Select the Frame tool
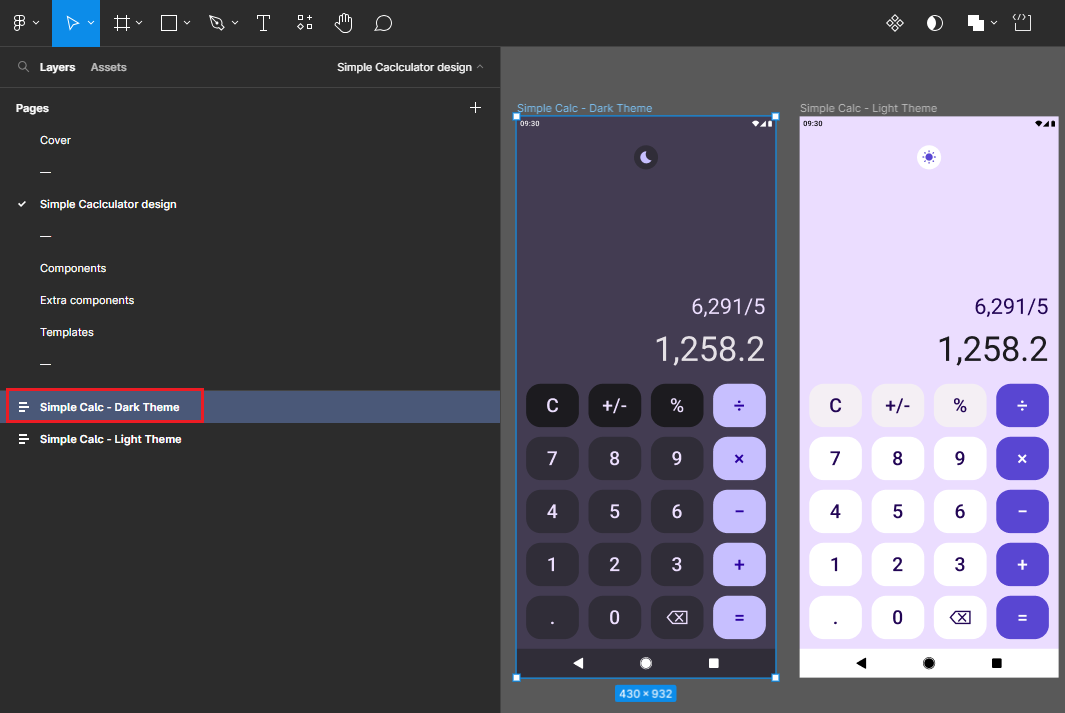The image size is (1065, 713). coord(122,22)
